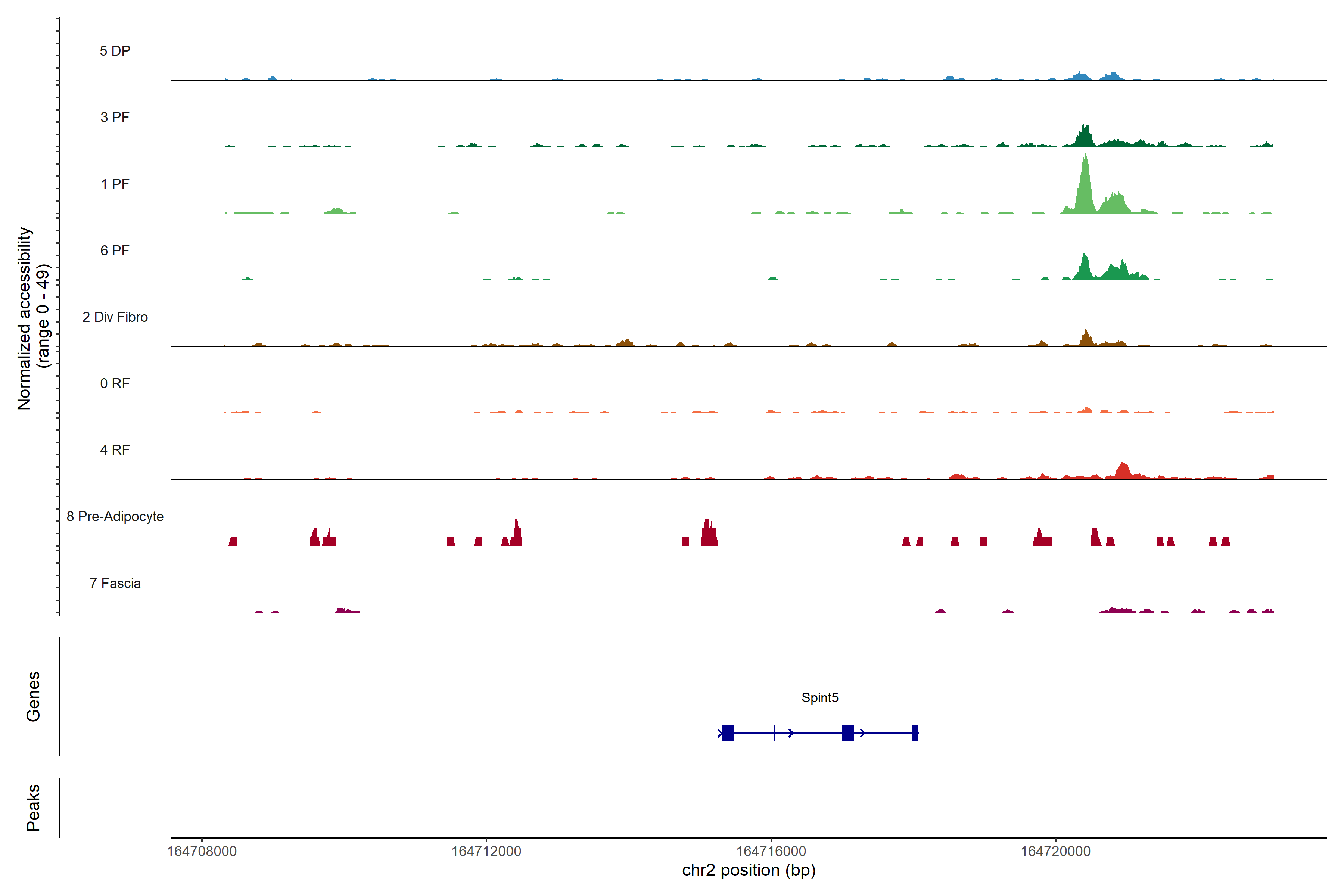Click the 3 PF track label
The height and width of the screenshot is (896, 1344).
tap(115, 117)
